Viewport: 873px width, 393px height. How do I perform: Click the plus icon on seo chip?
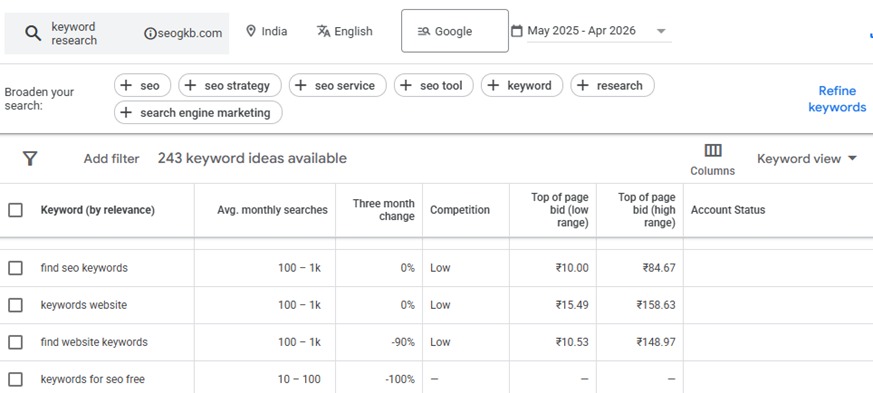(x=126, y=86)
